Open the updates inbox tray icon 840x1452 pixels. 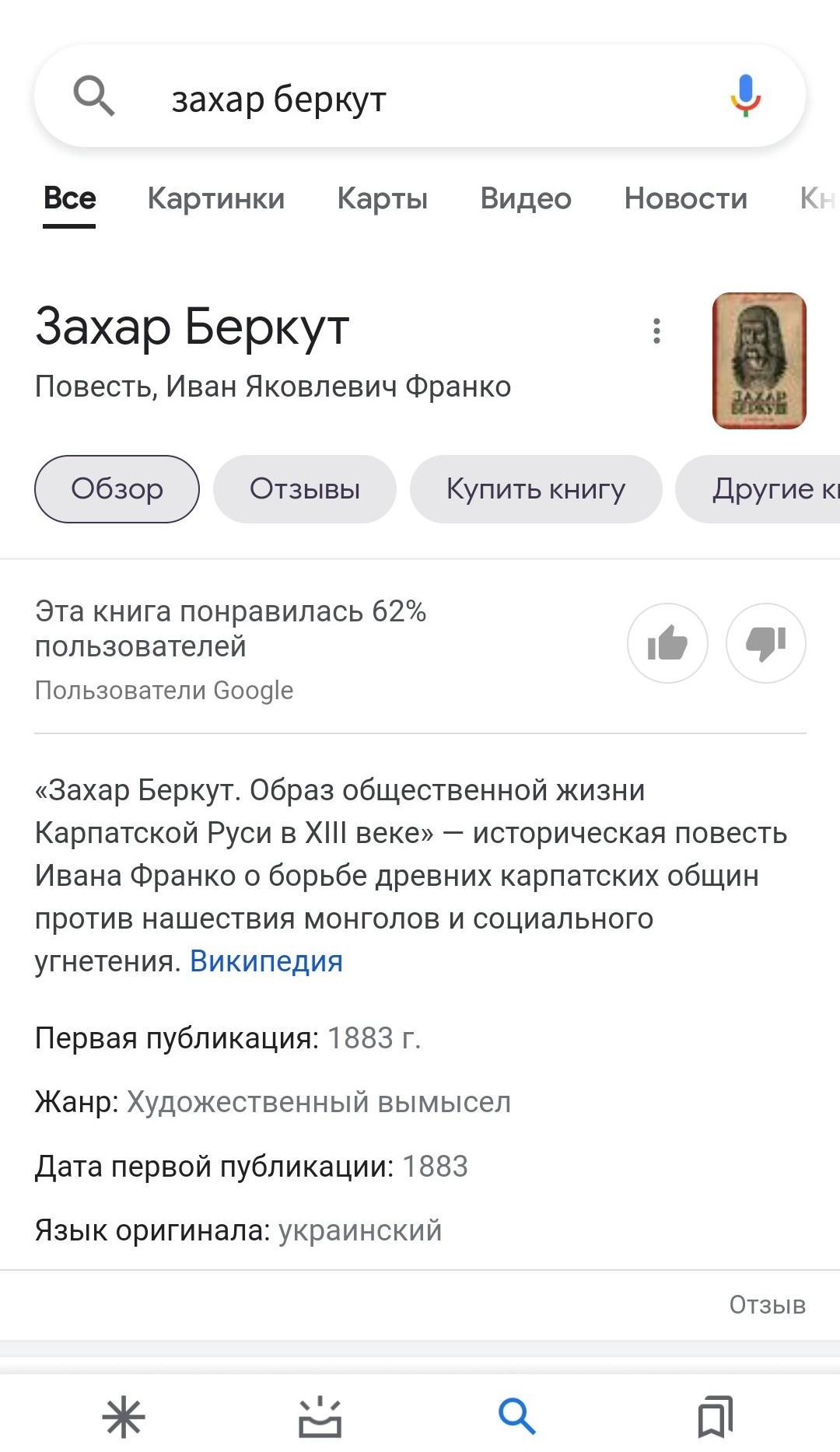320,1417
